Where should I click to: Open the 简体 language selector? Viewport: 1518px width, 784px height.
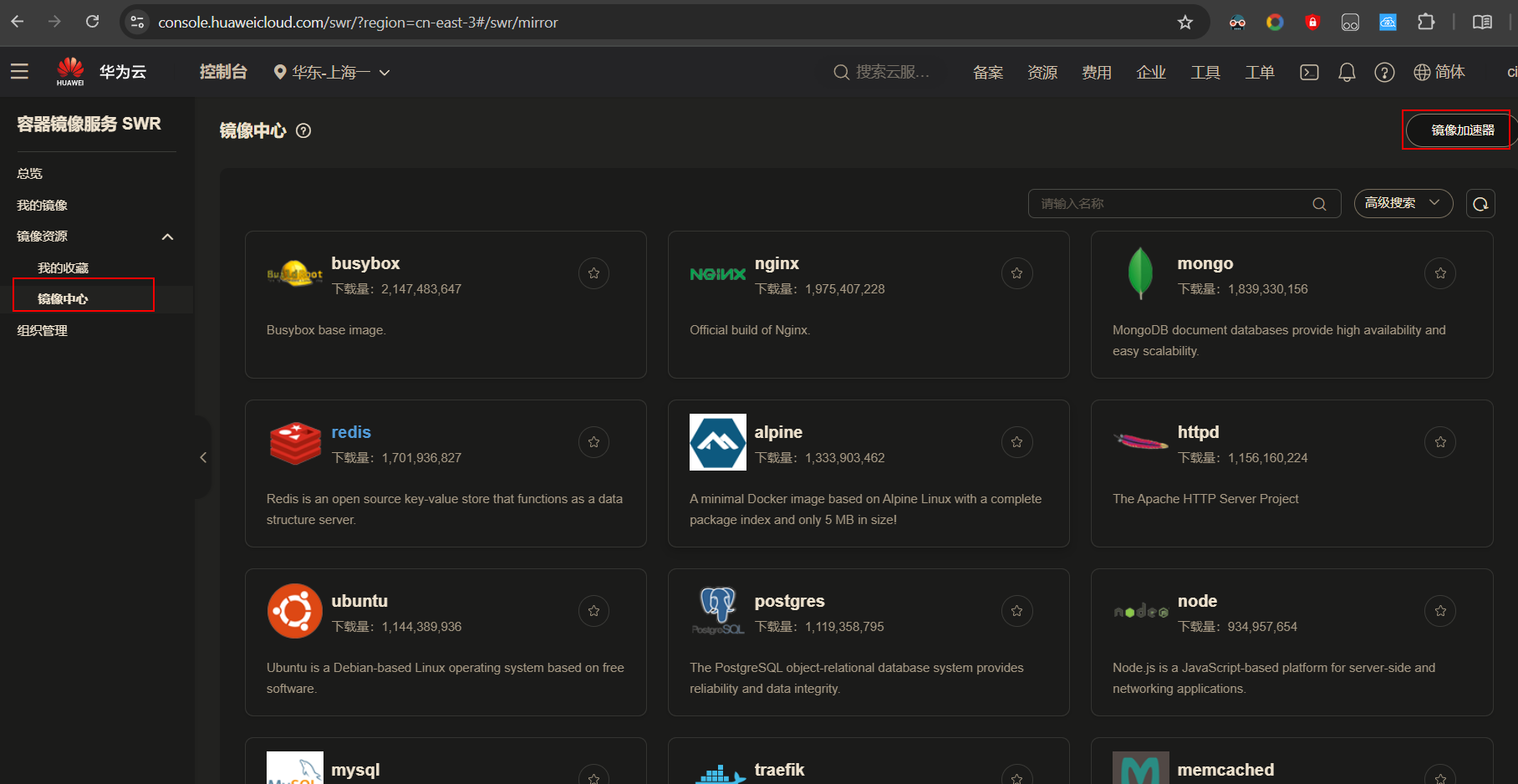click(1439, 73)
